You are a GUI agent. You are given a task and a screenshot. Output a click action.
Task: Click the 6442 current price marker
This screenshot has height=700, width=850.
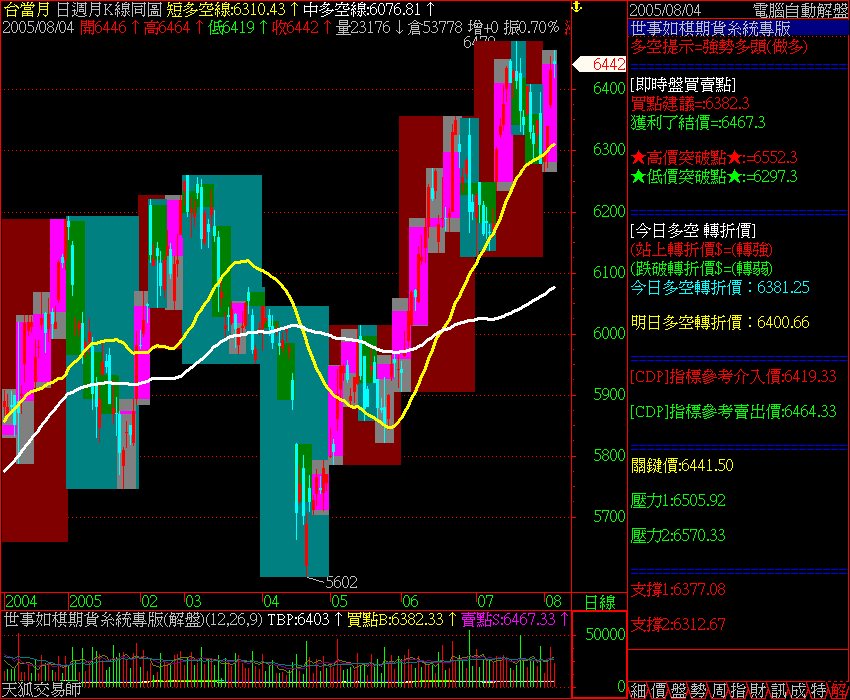click(x=607, y=64)
